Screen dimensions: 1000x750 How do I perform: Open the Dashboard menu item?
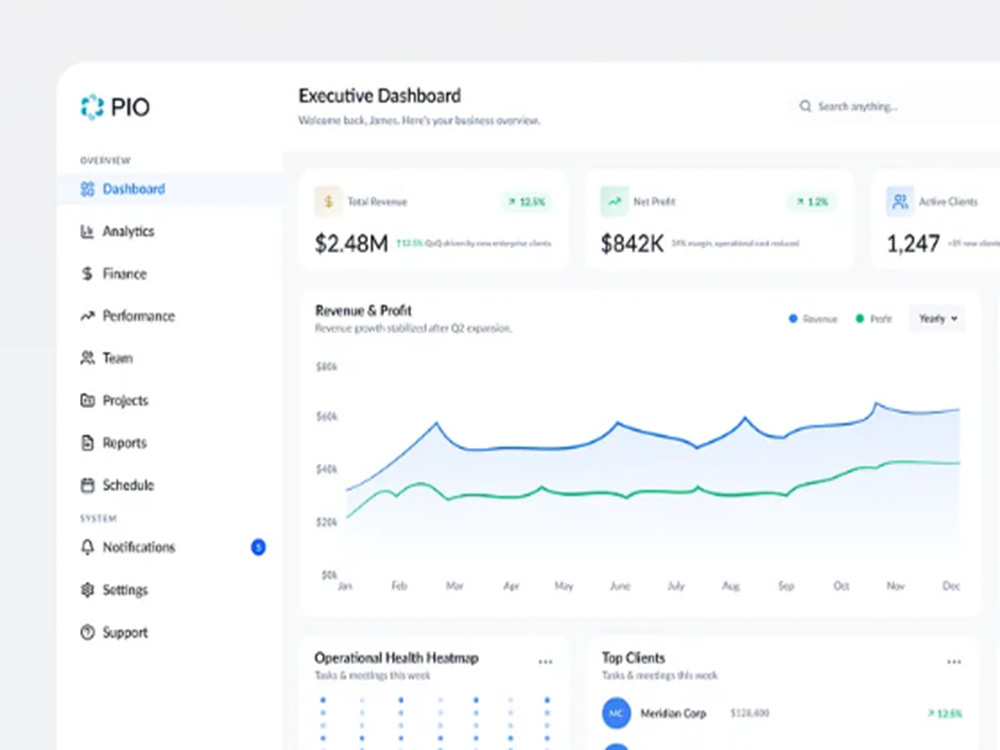[170, 189]
